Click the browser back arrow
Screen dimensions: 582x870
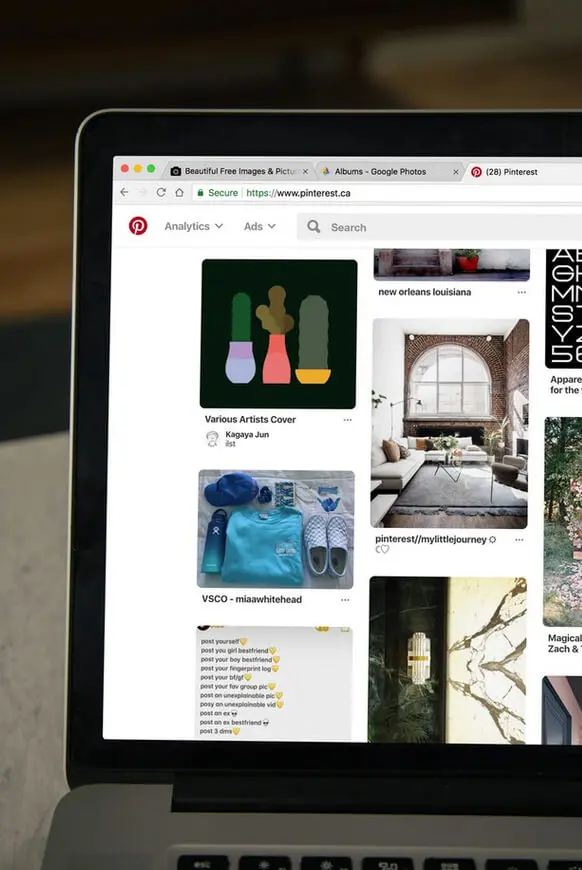(124, 192)
